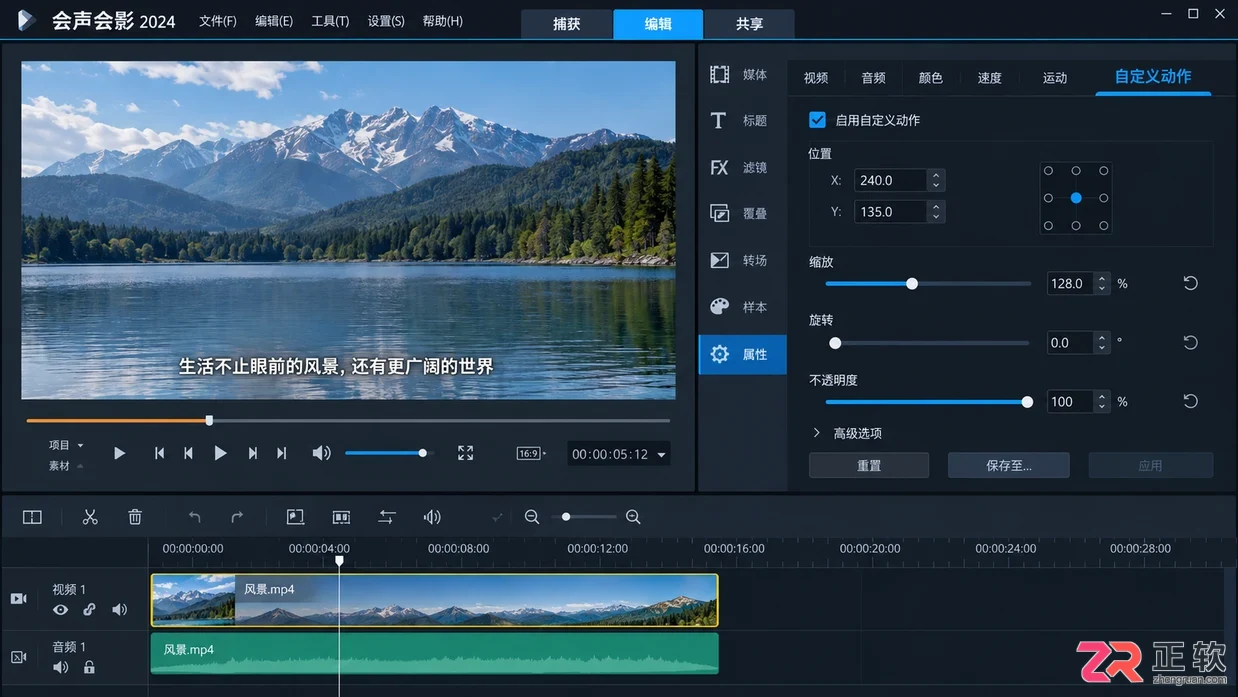This screenshot has width=1238, height=697.
Task: Click the redo arrow in timeline toolbar
Action: 237,517
